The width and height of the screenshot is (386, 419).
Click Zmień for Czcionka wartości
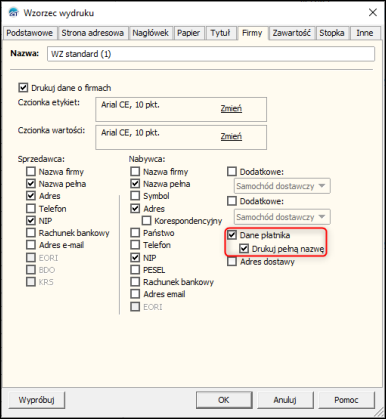(231, 136)
